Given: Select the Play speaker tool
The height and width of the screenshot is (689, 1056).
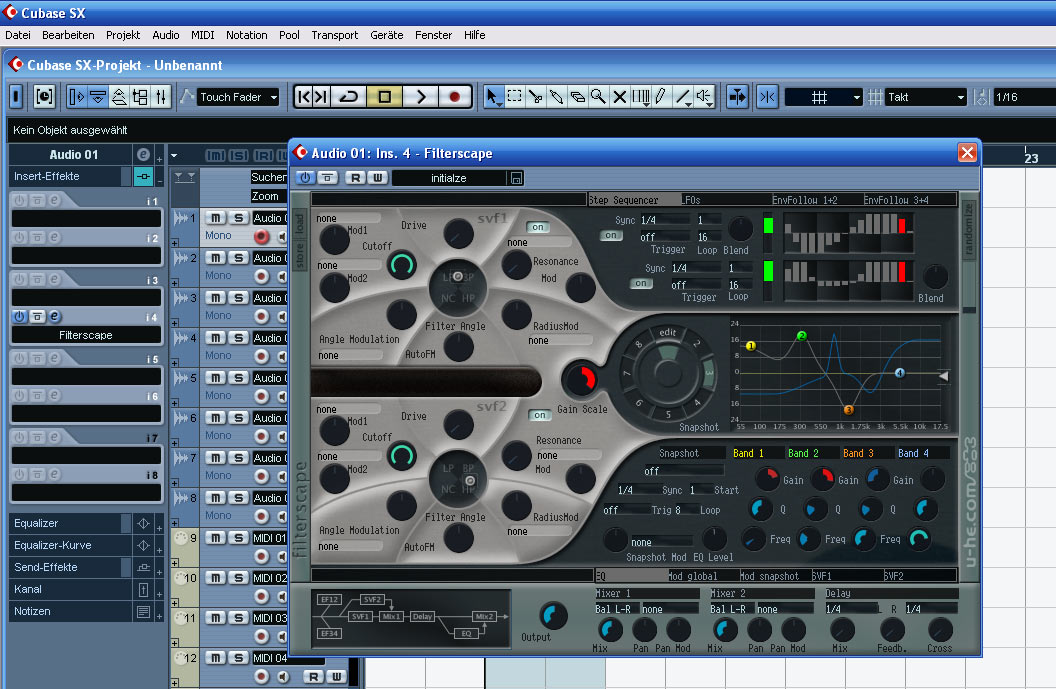Looking at the screenshot, I should [704, 97].
